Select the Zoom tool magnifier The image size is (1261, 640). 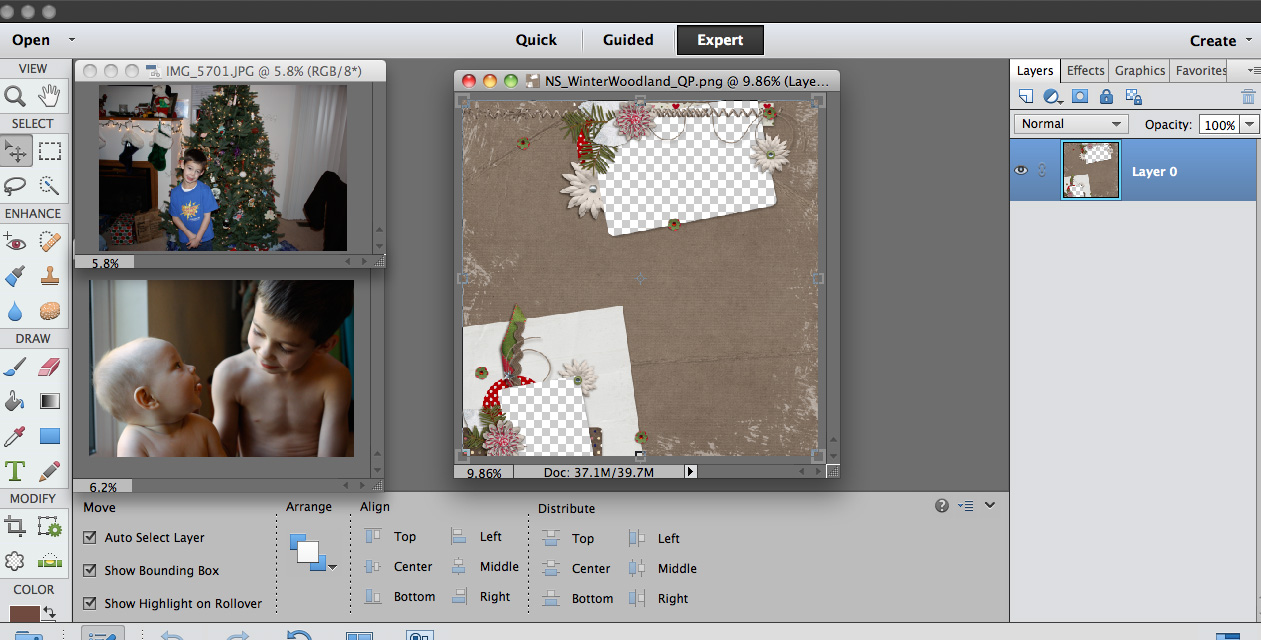tap(16, 96)
